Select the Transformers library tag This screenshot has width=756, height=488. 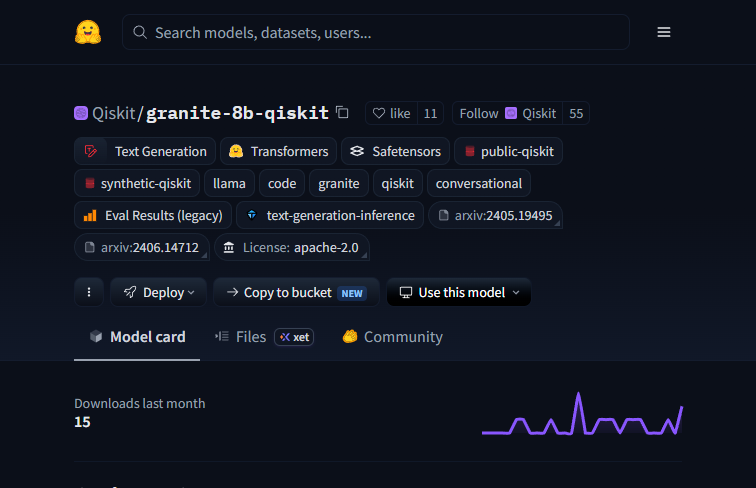click(x=279, y=151)
